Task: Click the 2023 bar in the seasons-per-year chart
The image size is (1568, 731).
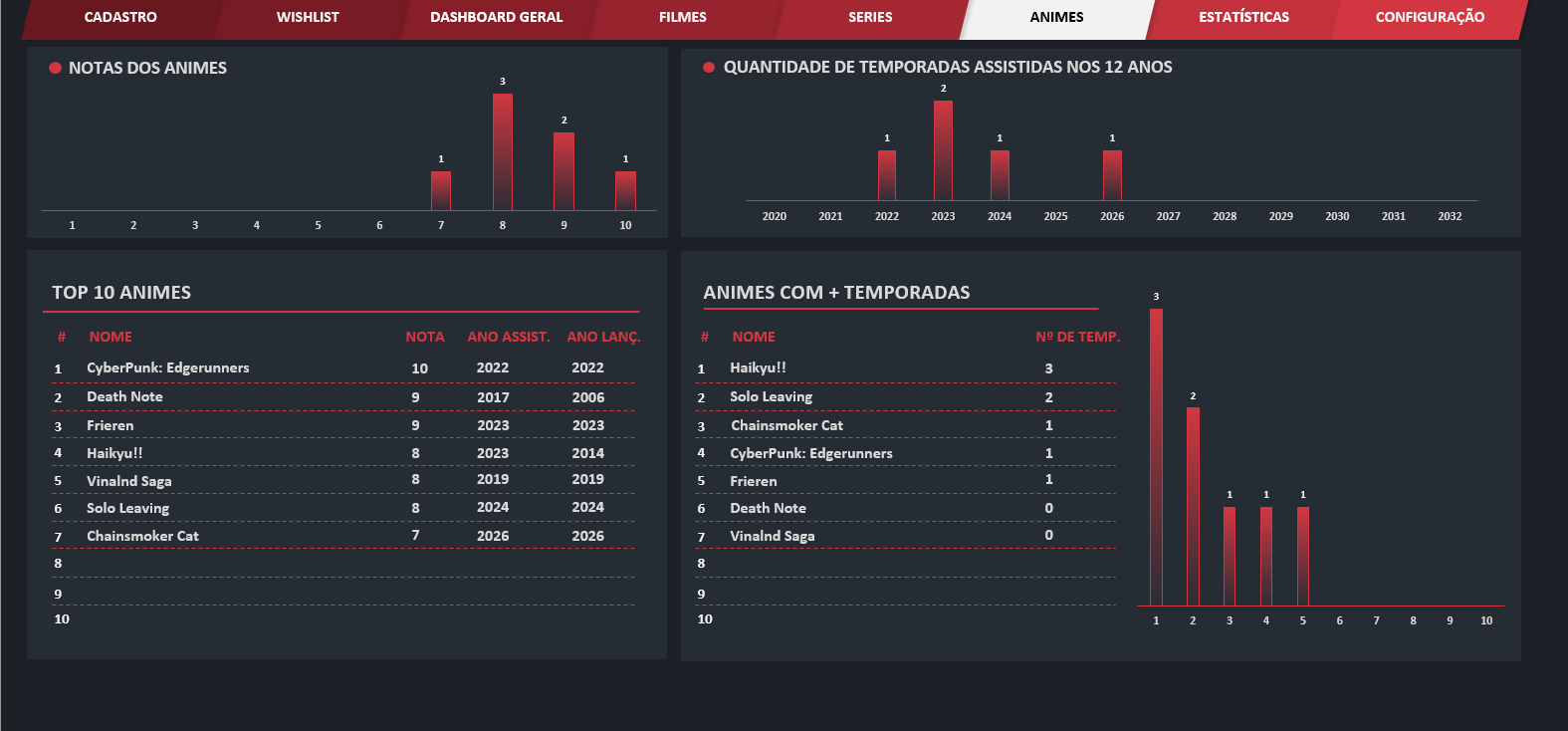Action: point(943,150)
